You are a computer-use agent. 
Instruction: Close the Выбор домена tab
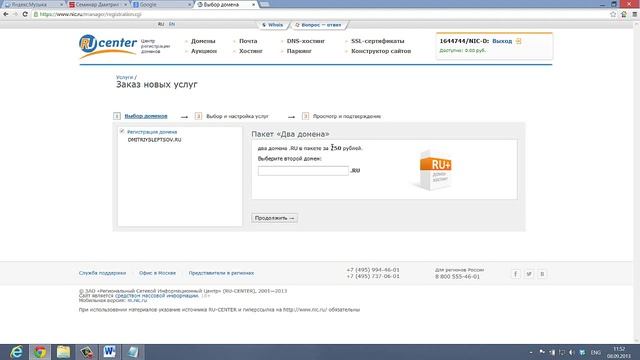(253, 4)
